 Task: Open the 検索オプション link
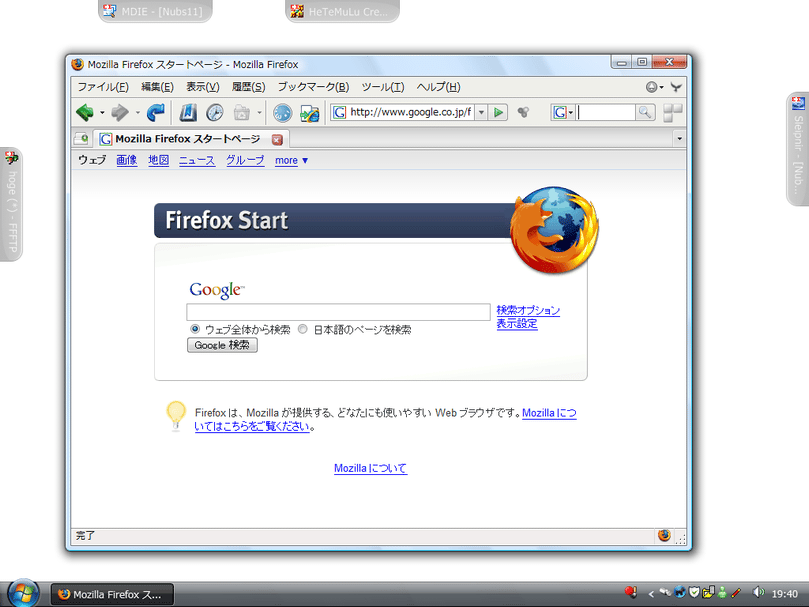(x=528, y=310)
